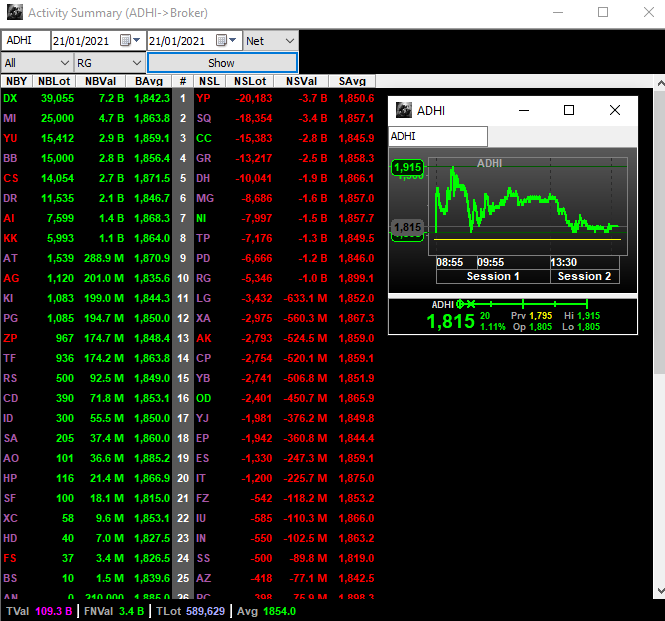The height and width of the screenshot is (621, 665).
Task: Click NSVal value -633.1 M
Action: tap(305, 298)
